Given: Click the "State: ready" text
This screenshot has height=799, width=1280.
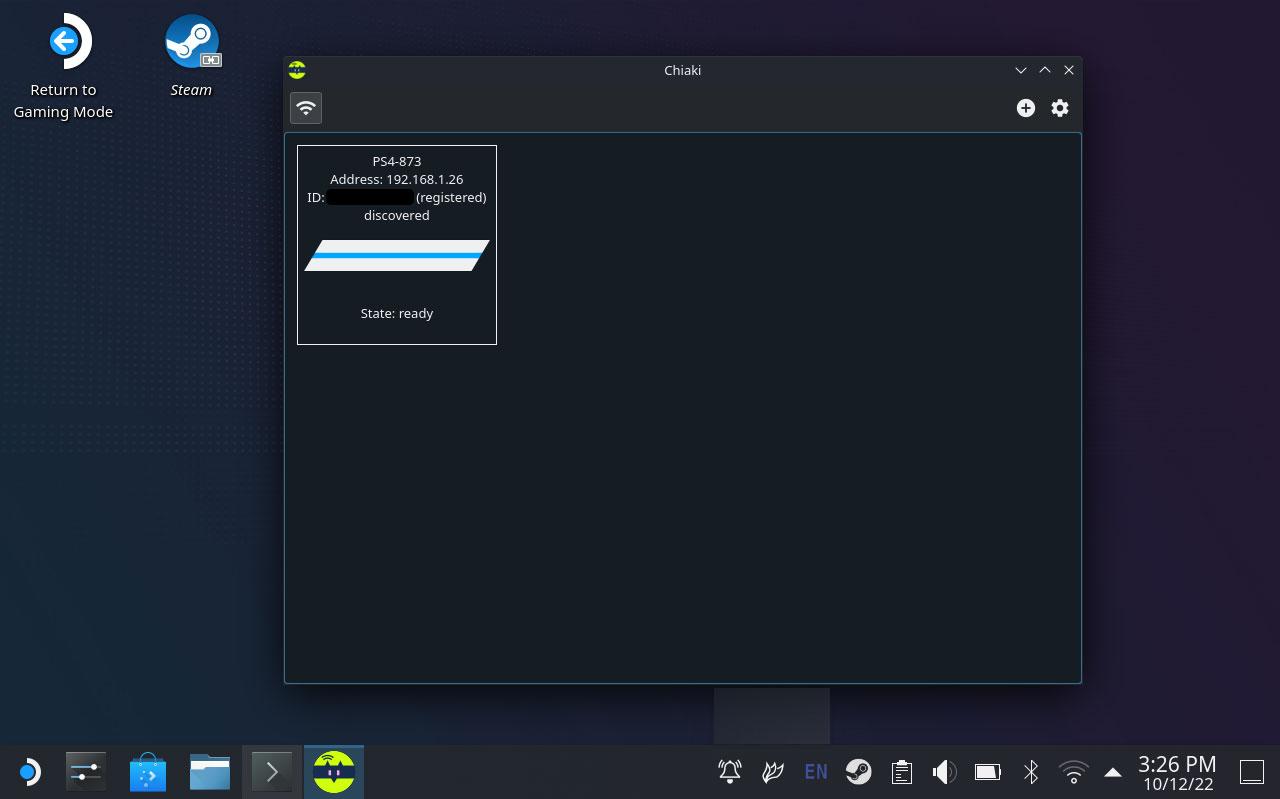Looking at the screenshot, I should coord(397,313).
